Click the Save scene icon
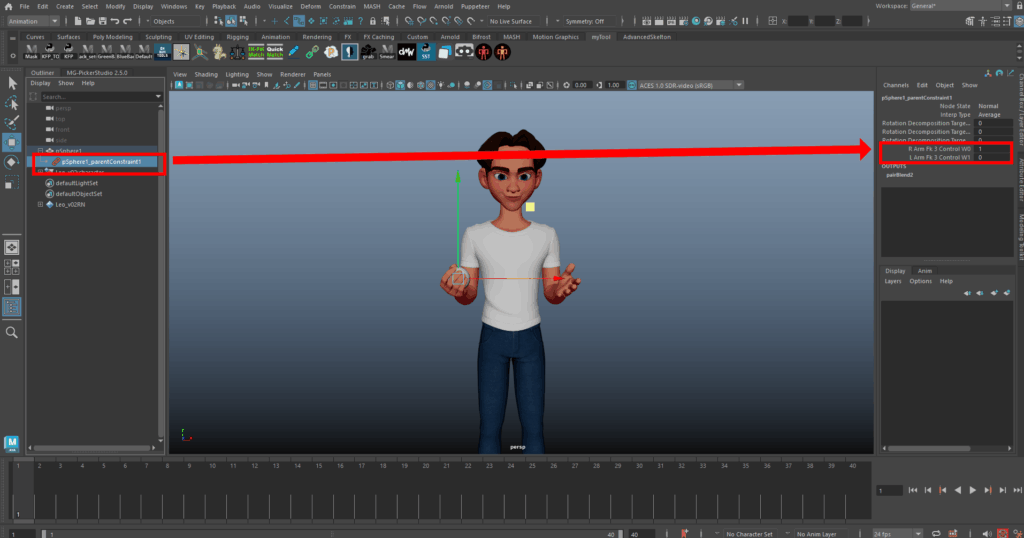1024x538 pixels. pos(101,21)
